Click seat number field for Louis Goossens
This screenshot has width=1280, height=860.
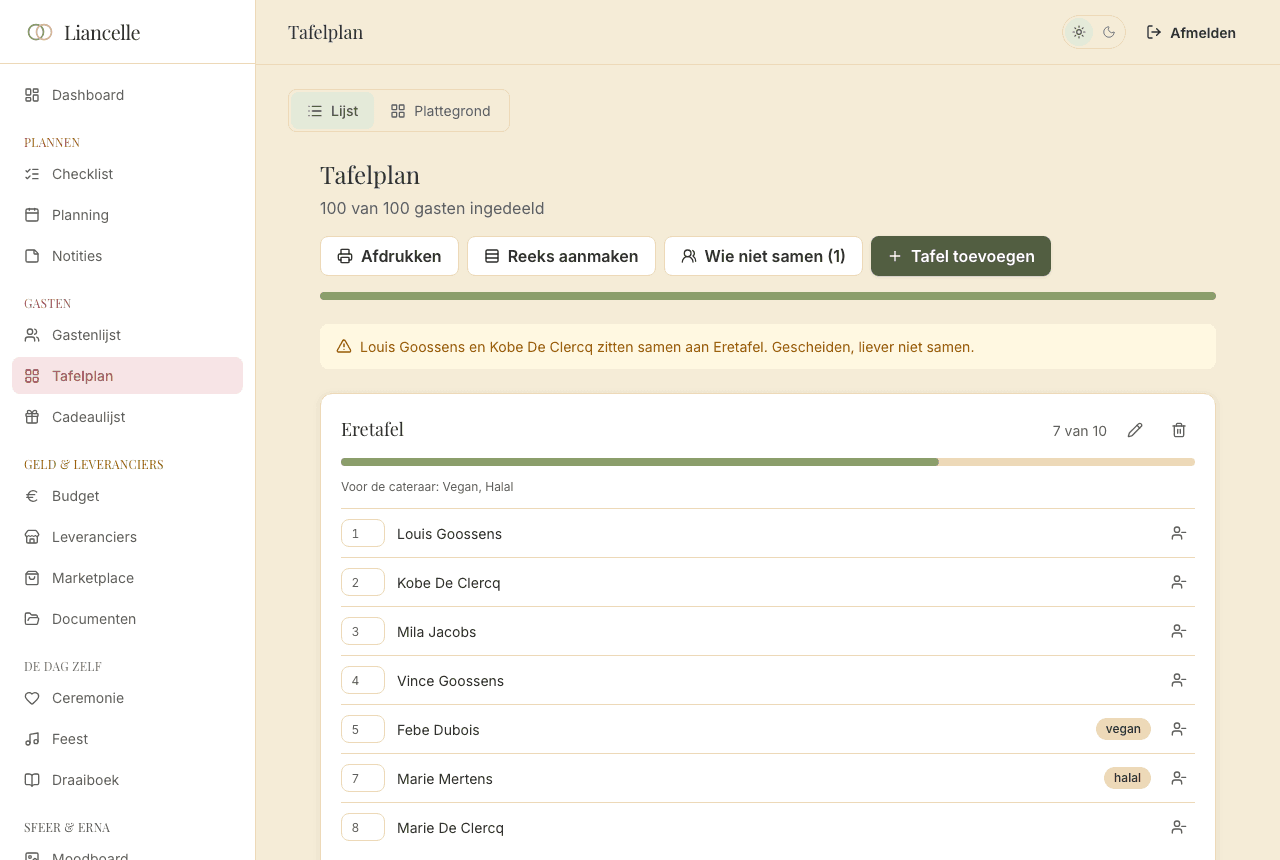[363, 533]
